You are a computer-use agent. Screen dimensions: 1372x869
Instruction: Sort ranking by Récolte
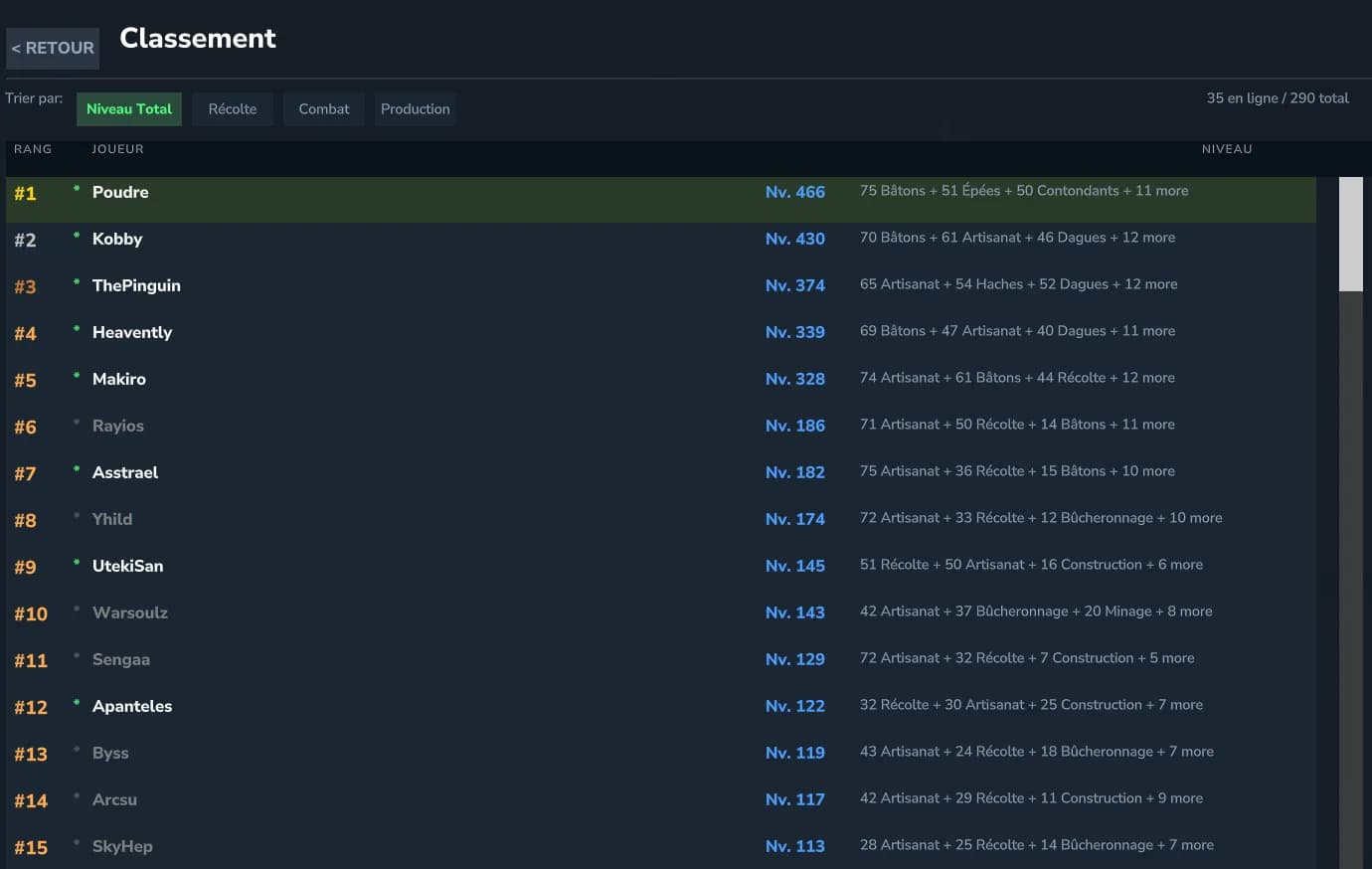(x=233, y=109)
